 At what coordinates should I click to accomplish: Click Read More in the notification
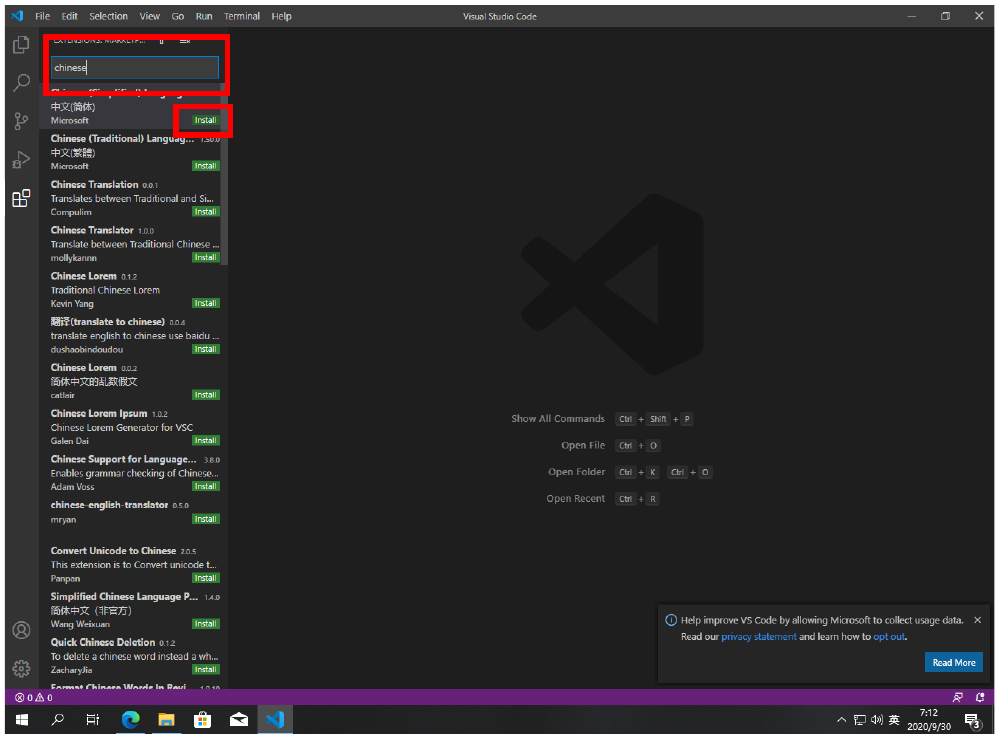click(953, 662)
